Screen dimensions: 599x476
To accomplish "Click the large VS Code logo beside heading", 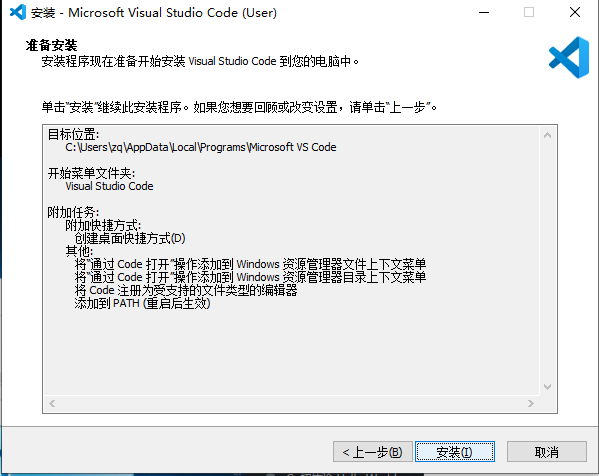I will (x=569, y=57).
